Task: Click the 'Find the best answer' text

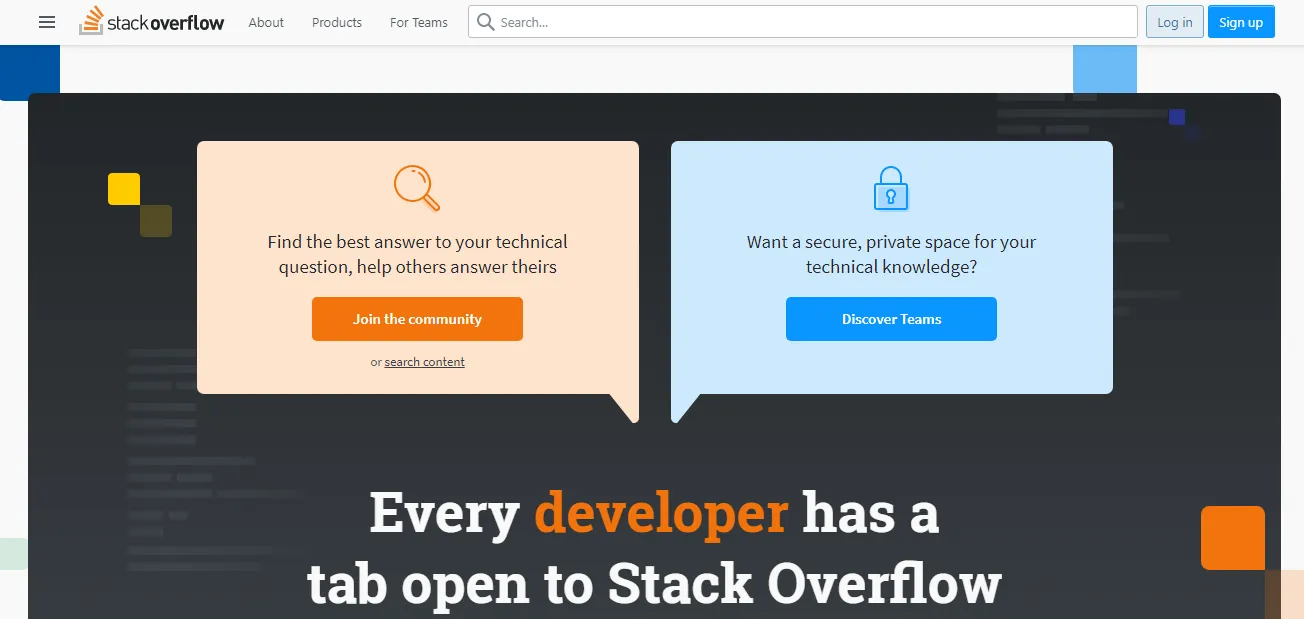Action: (417, 254)
